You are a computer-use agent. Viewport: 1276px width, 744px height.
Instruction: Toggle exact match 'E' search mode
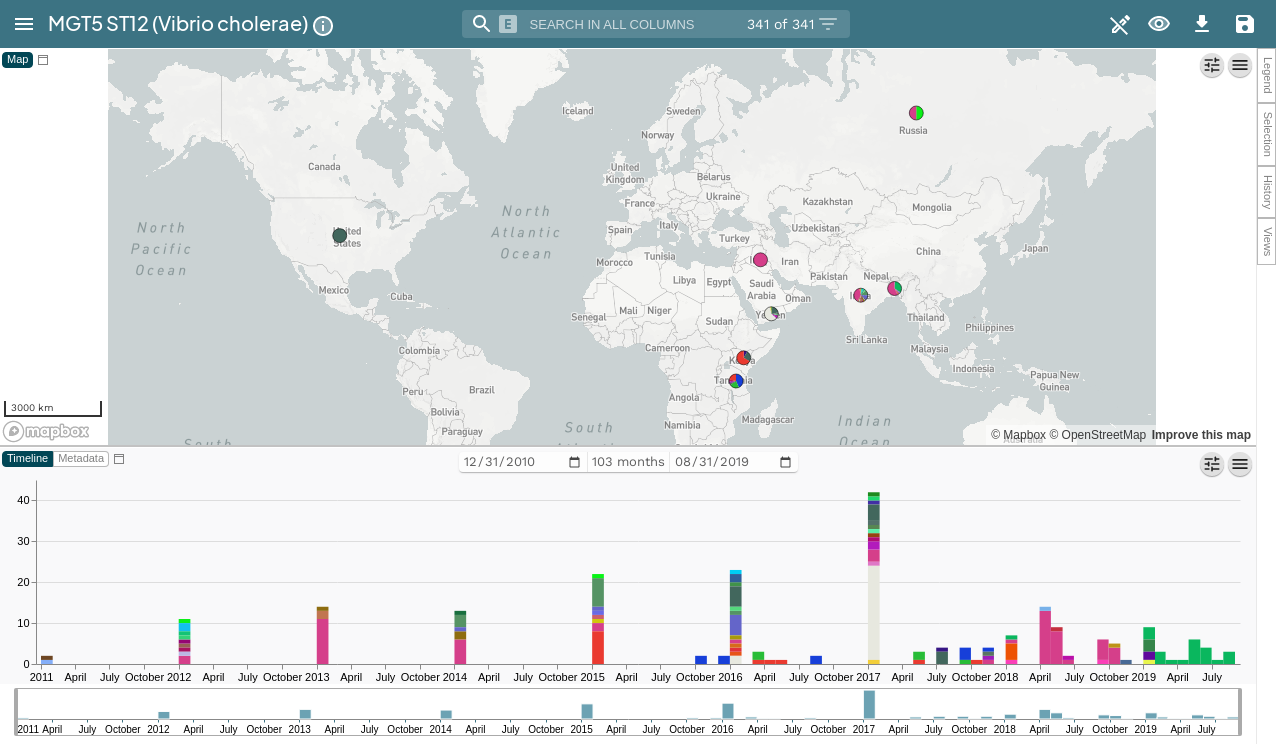[x=508, y=24]
